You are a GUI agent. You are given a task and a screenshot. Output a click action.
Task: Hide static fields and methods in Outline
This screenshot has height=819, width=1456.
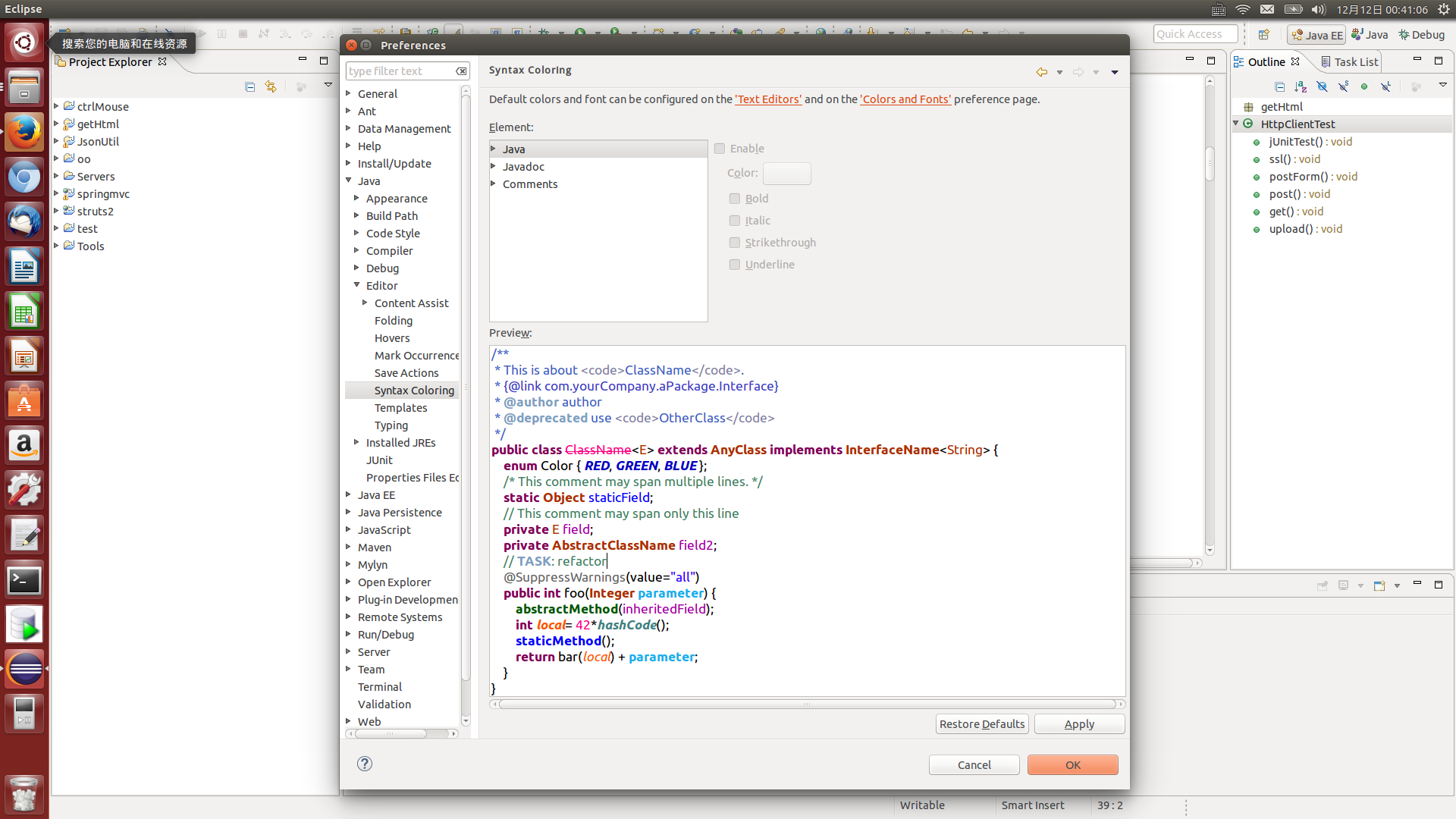pos(1343,86)
